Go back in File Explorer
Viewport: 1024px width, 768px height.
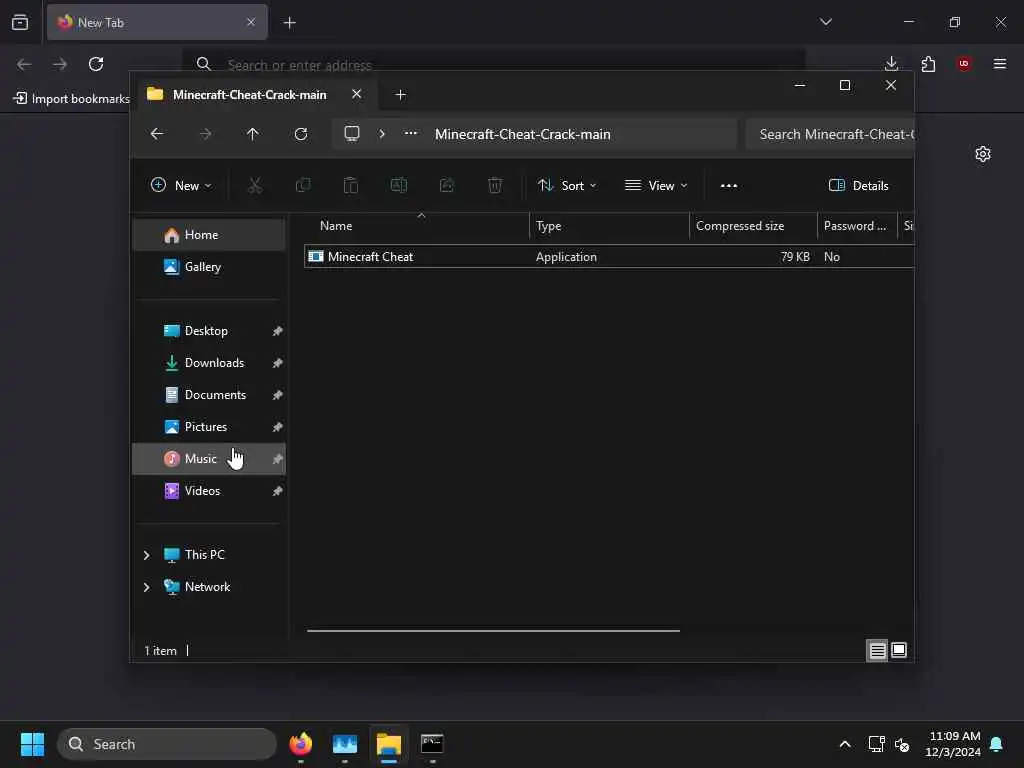[x=157, y=134]
